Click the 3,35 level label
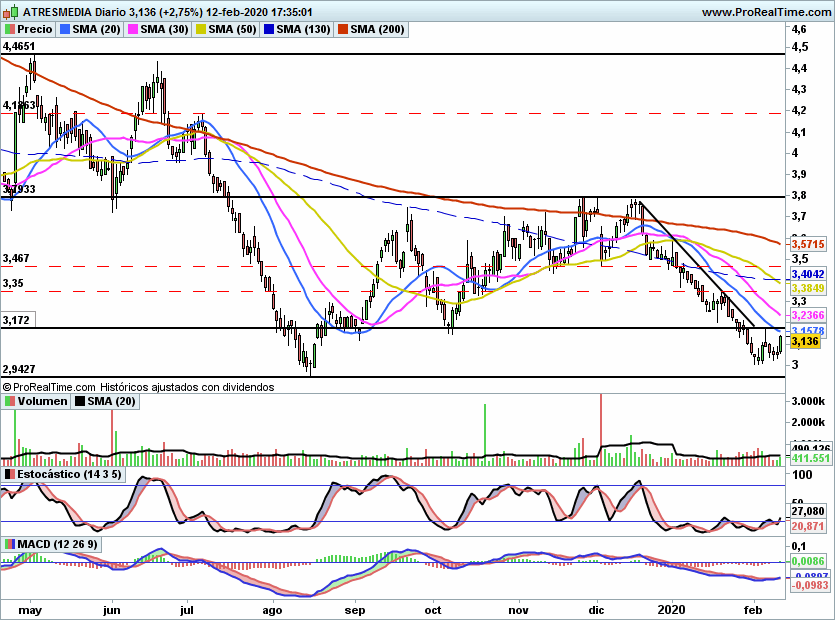 click(13, 283)
